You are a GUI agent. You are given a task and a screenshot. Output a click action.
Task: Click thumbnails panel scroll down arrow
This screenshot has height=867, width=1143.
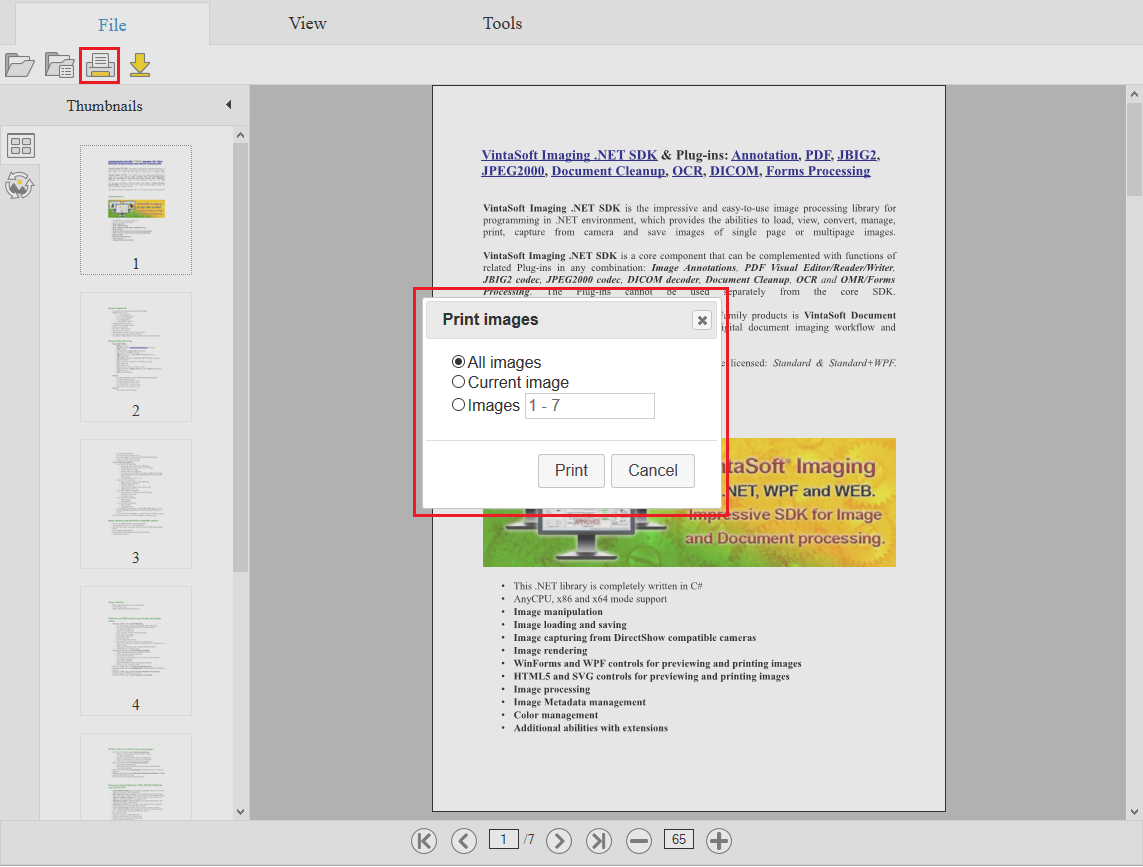(x=241, y=812)
